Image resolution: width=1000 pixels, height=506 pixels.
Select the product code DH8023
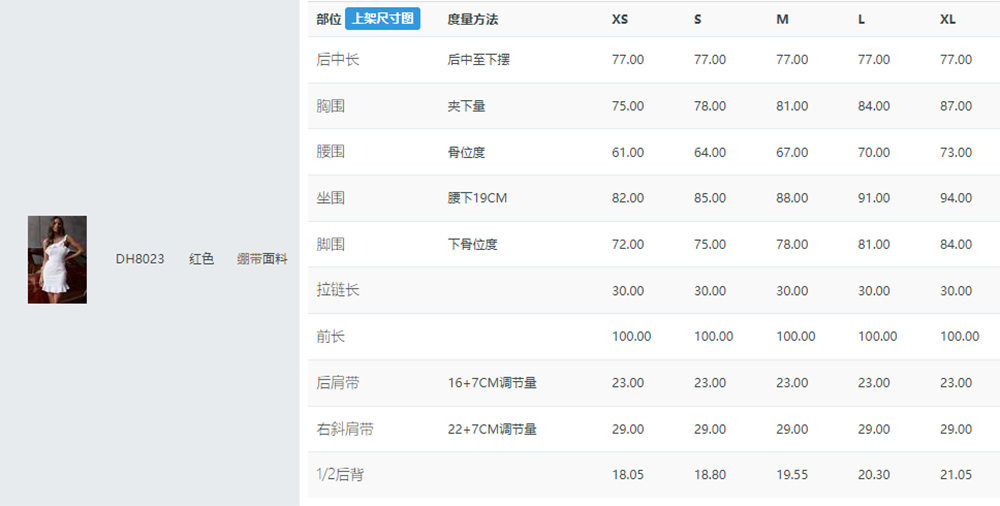click(x=140, y=259)
